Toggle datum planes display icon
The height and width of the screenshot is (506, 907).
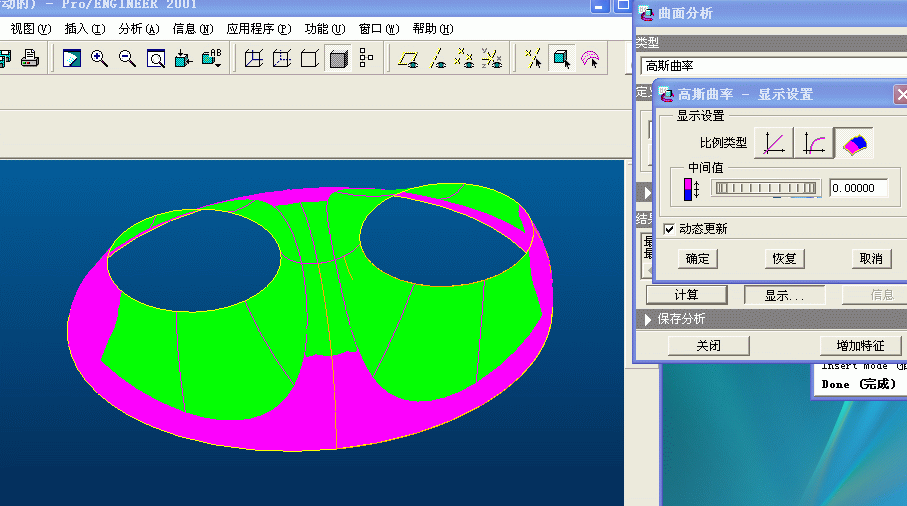click(x=408, y=58)
